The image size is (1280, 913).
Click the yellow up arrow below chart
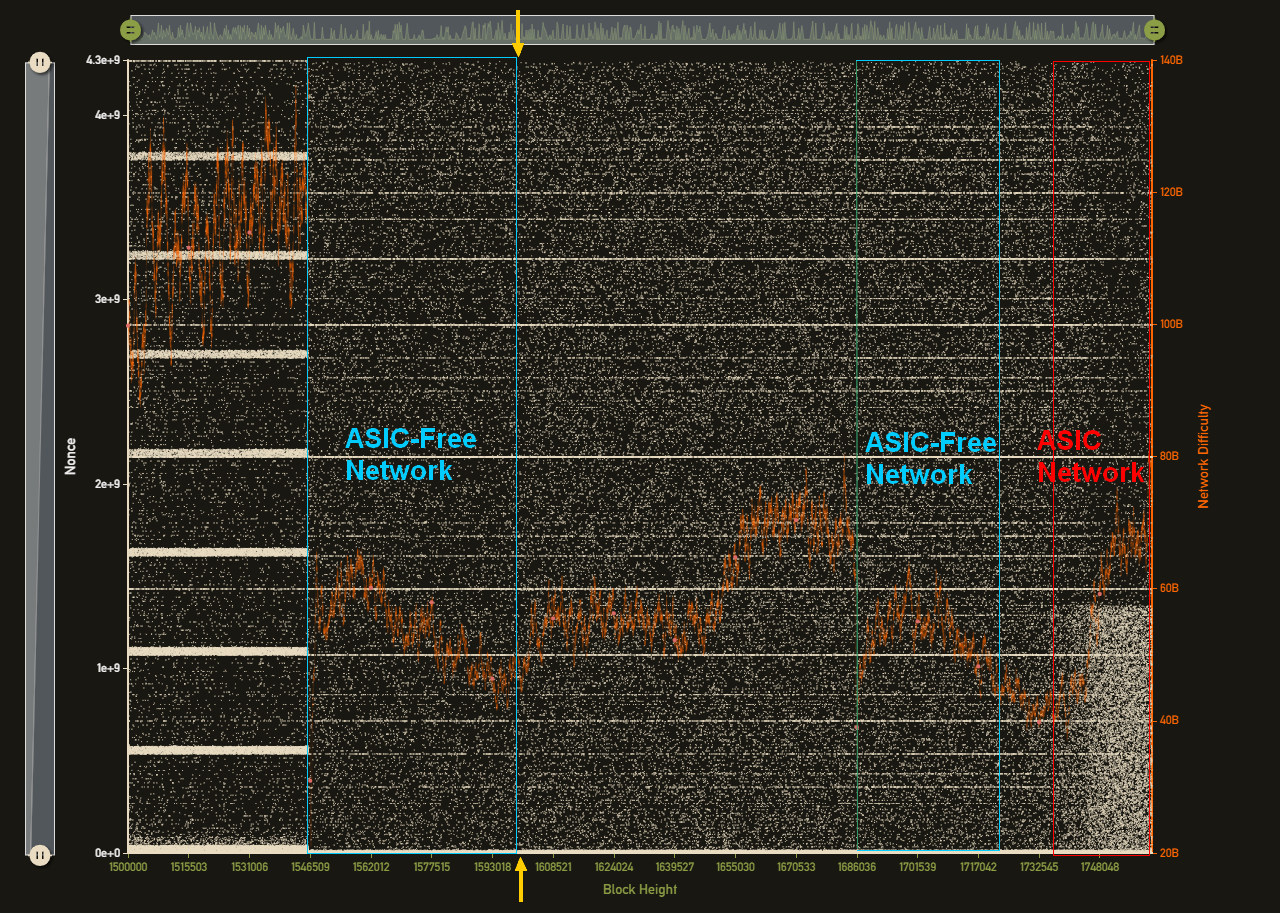[x=520, y=878]
